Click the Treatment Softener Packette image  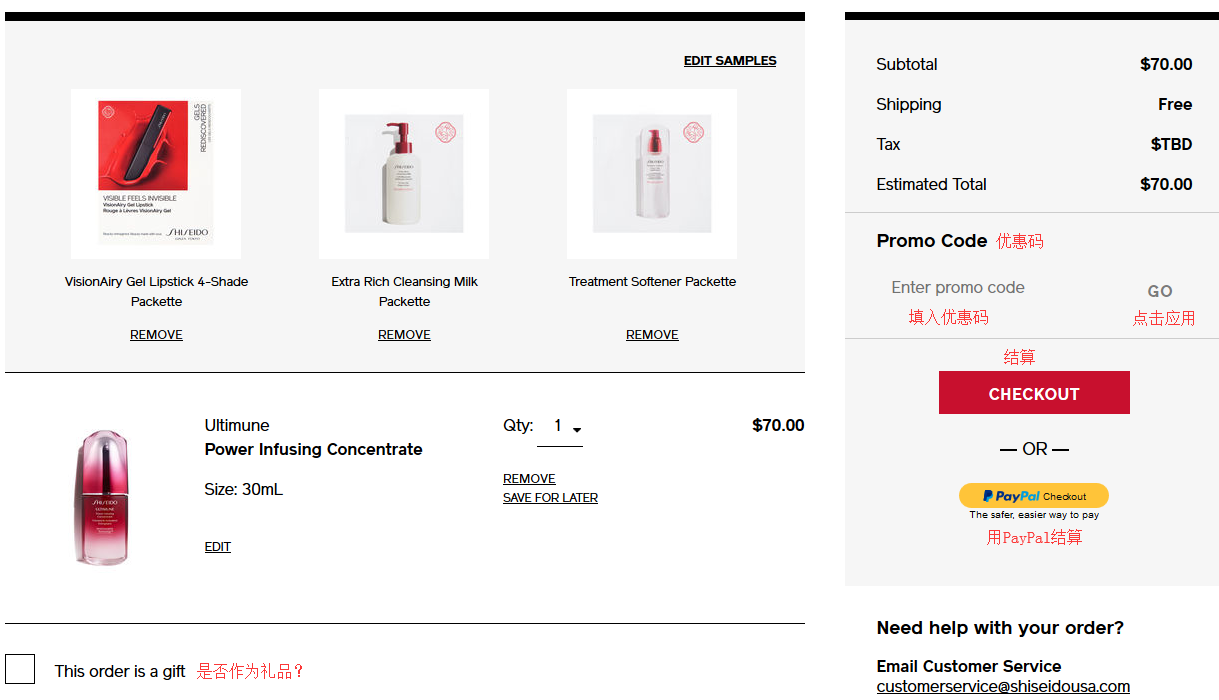coord(652,173)
